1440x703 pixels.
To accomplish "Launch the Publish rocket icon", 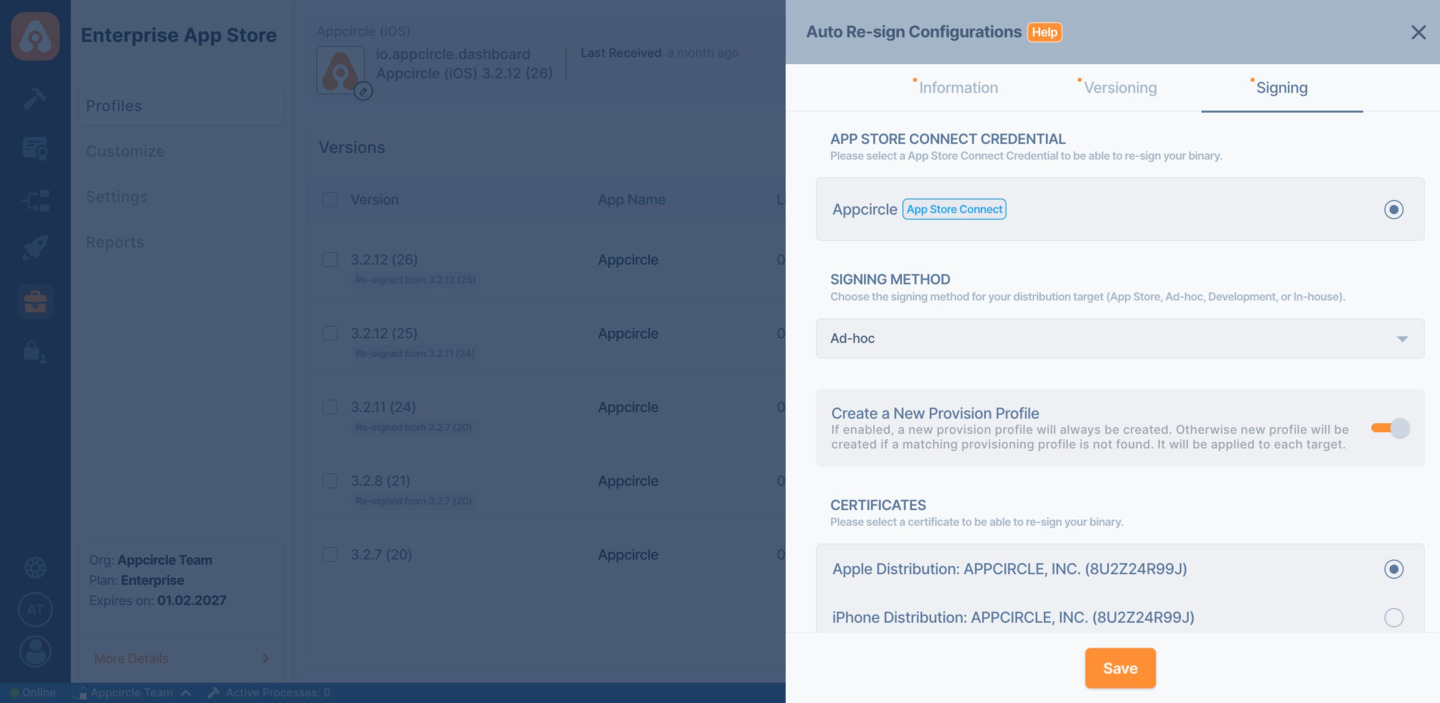I will 35,249.
